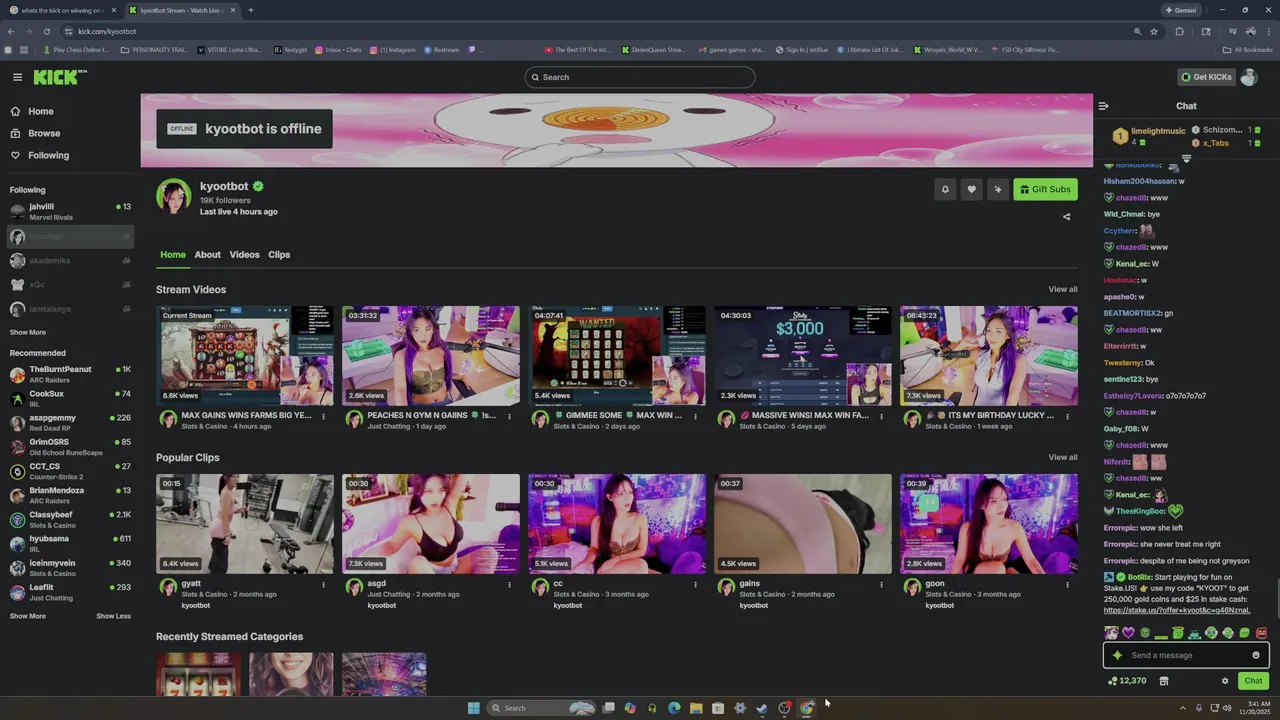Open chat settings gear
This screenshot has width=1280, height=720.
click(x=1225, y=681)
